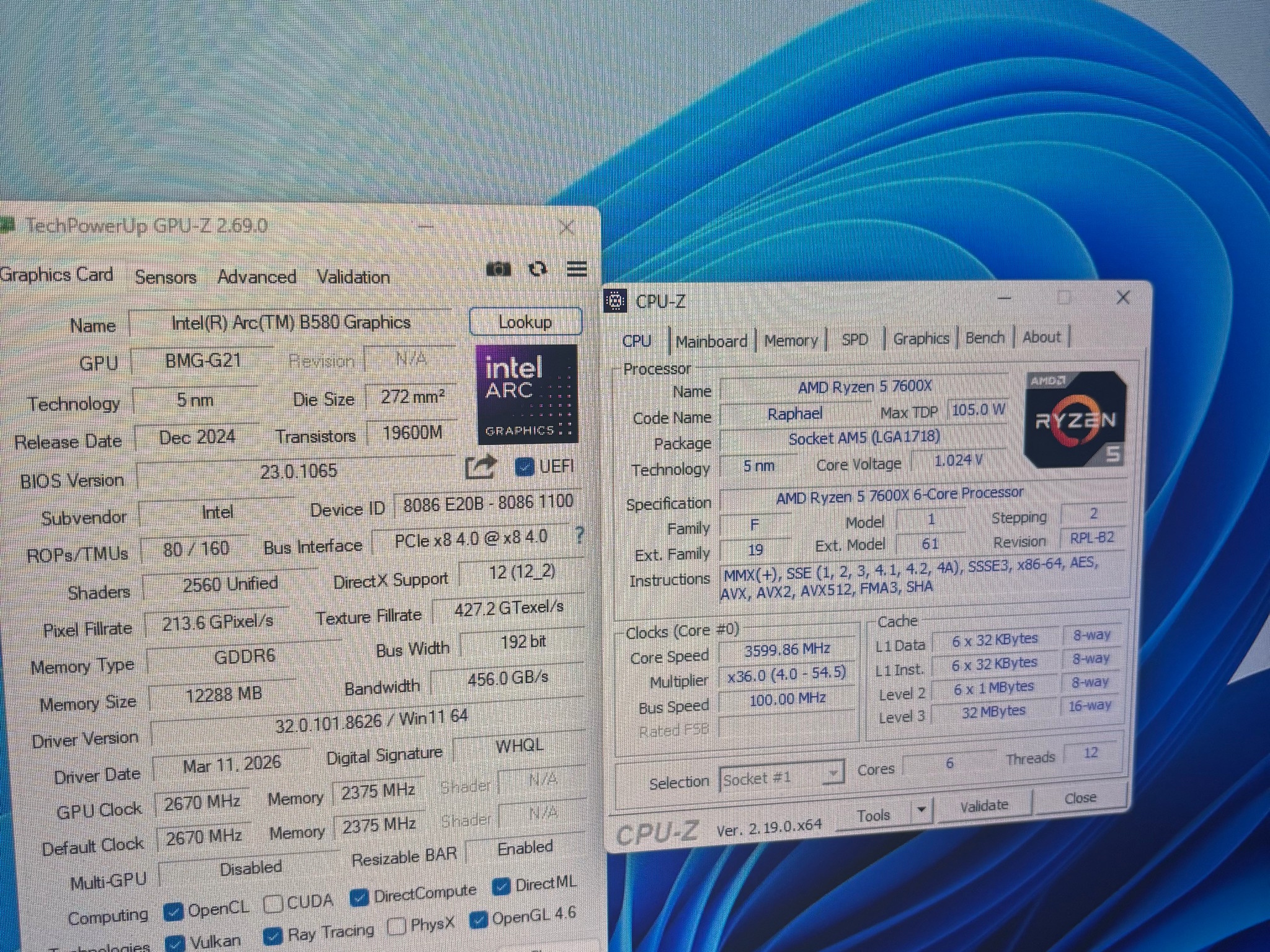Screen dimensions: 1270x952
Task: Toggle the PhysX checkbox
Action: click(x=396, y=927)
